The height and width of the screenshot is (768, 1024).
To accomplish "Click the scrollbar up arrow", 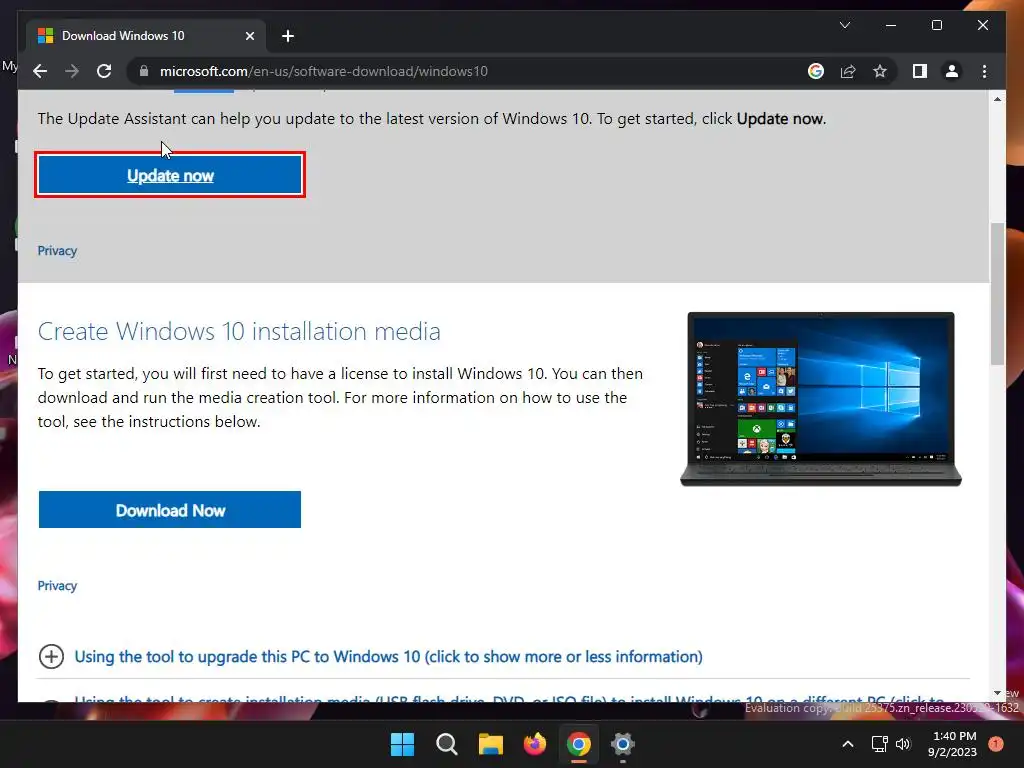I will tap(997, 99).
